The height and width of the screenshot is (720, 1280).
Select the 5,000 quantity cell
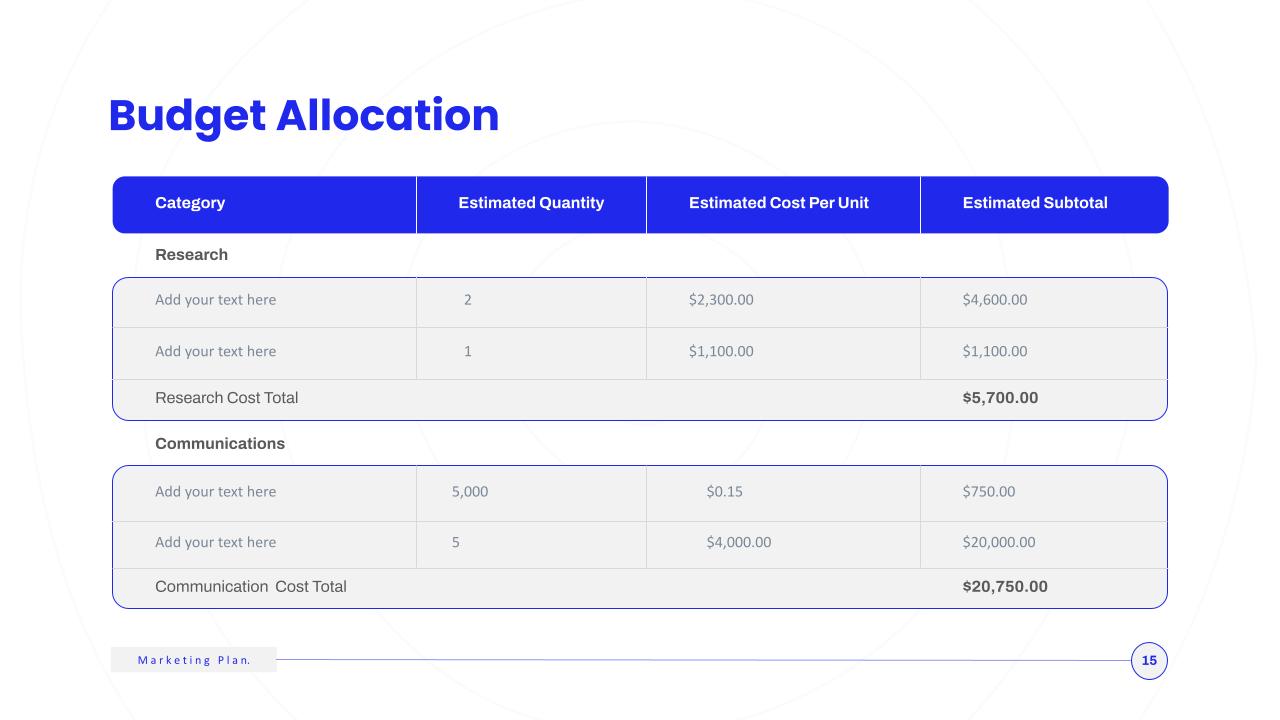(x=531, y=493)
